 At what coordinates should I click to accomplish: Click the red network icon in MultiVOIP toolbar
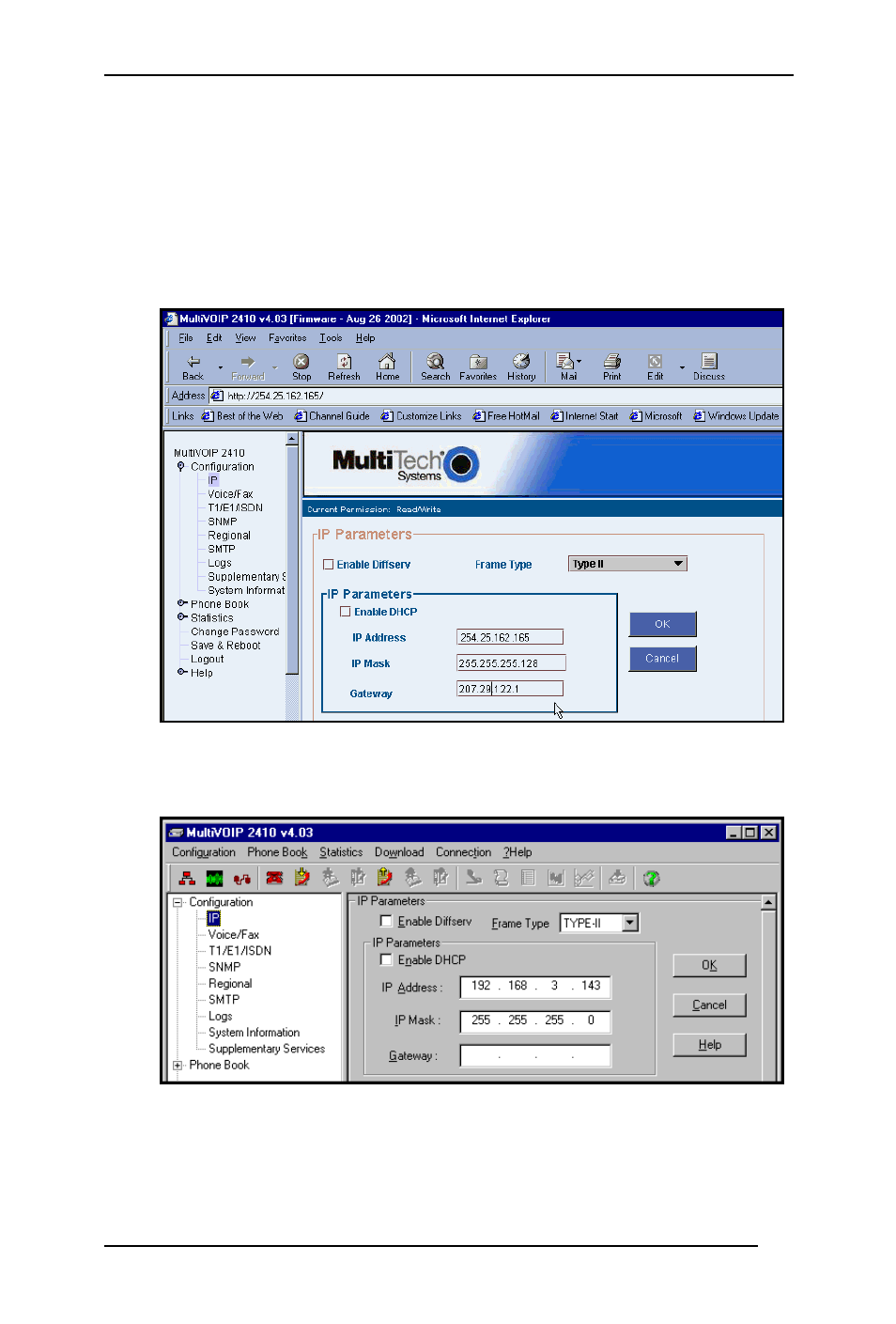pyautogui.click(x=187, y=879)
